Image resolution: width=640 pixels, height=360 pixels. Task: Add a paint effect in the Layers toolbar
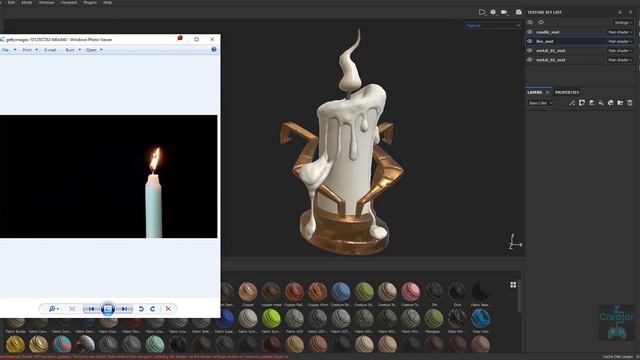[572, 103]
